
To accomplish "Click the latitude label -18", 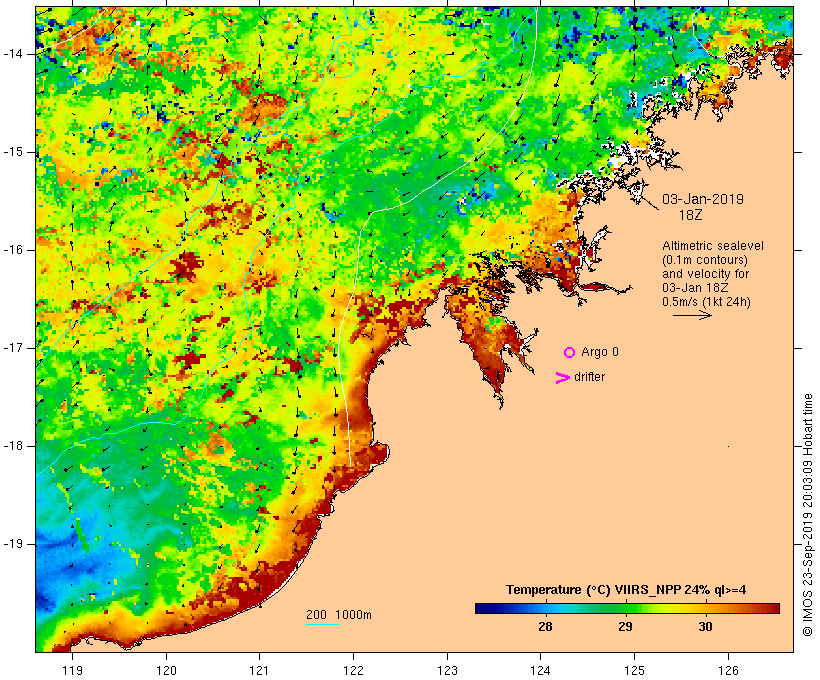I will pyautogui.click(x=13, y=446).
